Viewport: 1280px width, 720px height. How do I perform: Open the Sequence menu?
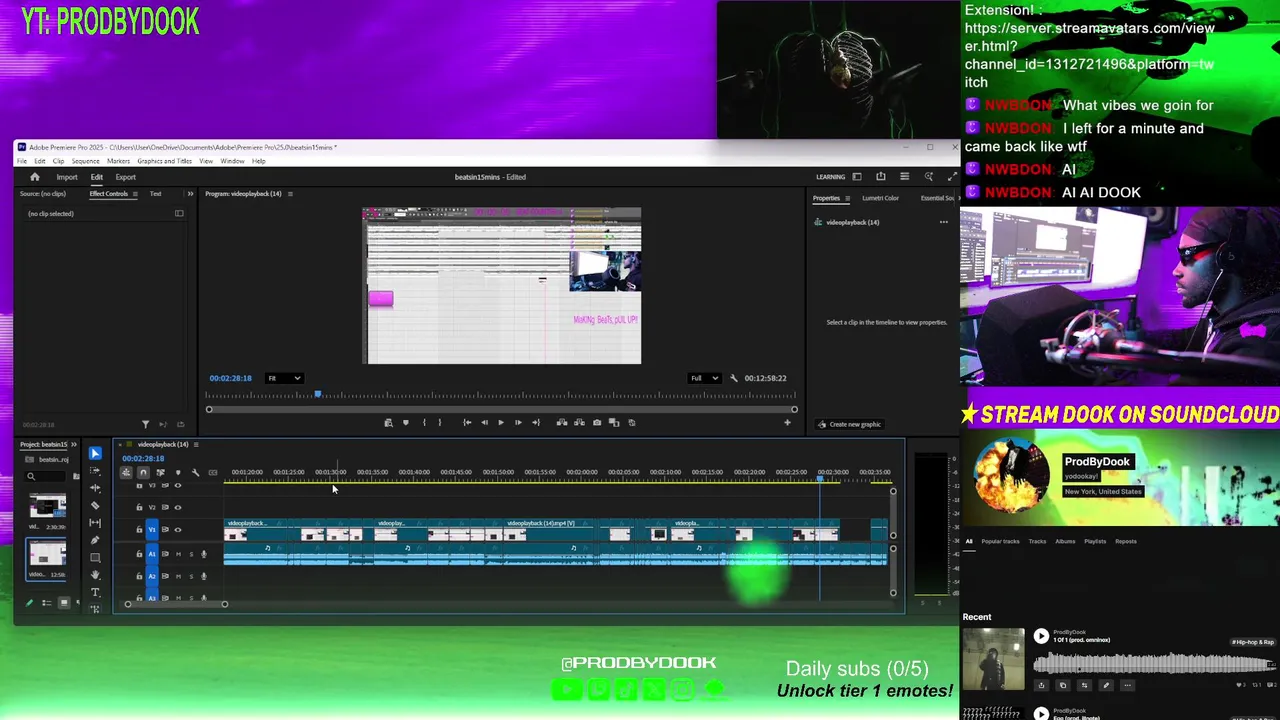tap(85, 161)
